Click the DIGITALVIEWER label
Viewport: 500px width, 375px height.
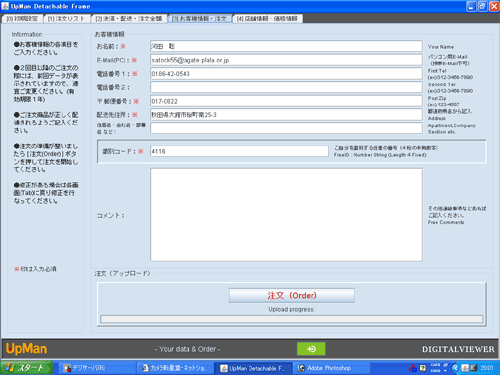tap(458, 349)
